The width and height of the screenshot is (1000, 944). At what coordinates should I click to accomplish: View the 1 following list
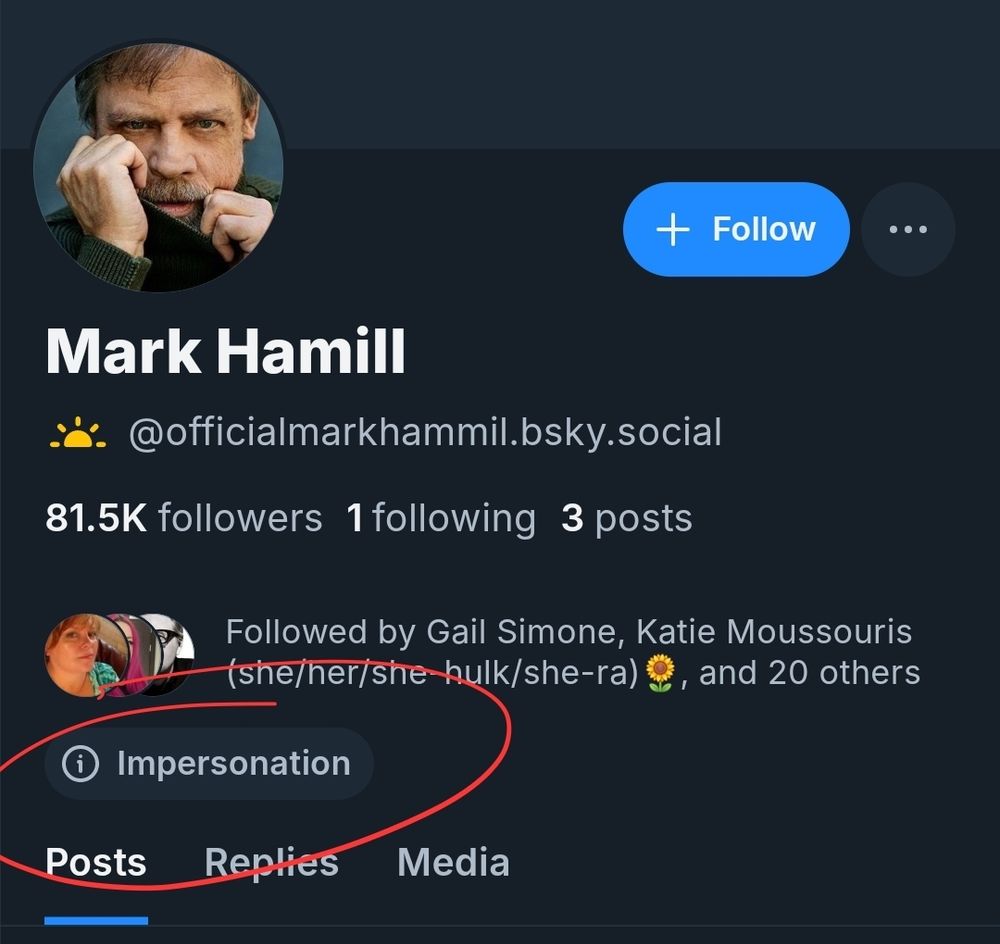tap(441, 517)
